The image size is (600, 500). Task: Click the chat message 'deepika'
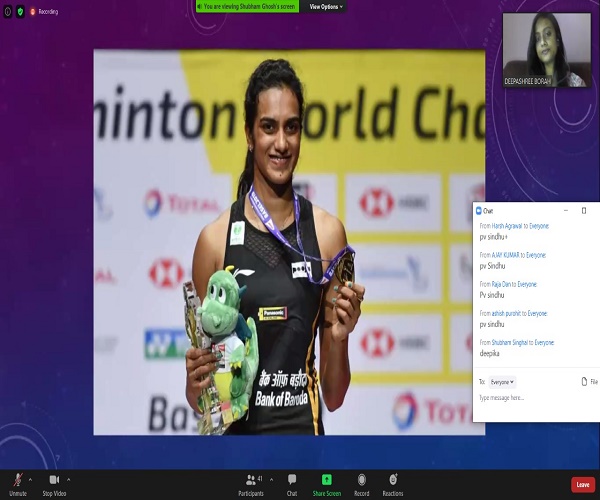point(489,353)
